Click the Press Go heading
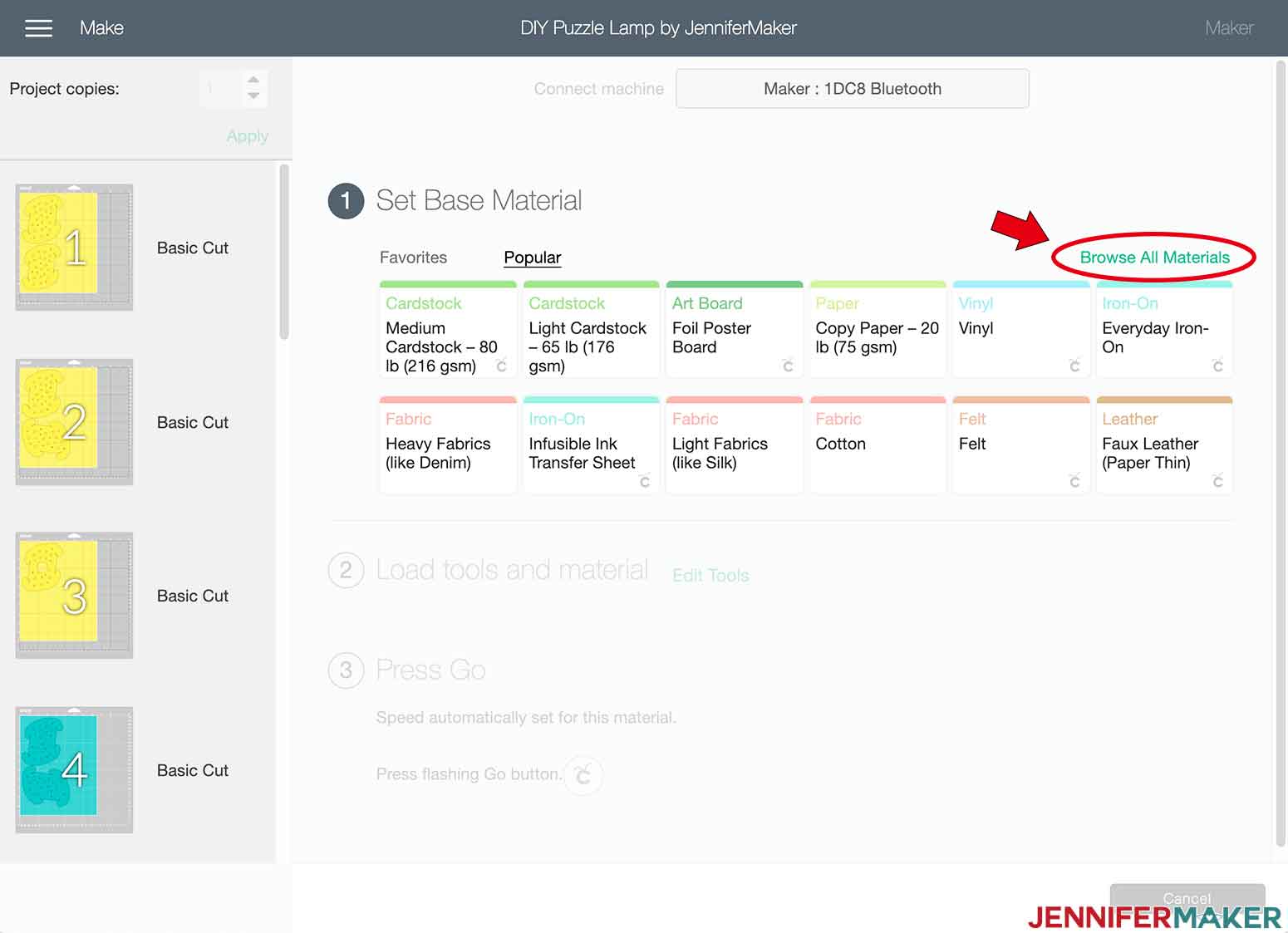The height and width of the screenshot is (933, 1288). tap(430, 670)
